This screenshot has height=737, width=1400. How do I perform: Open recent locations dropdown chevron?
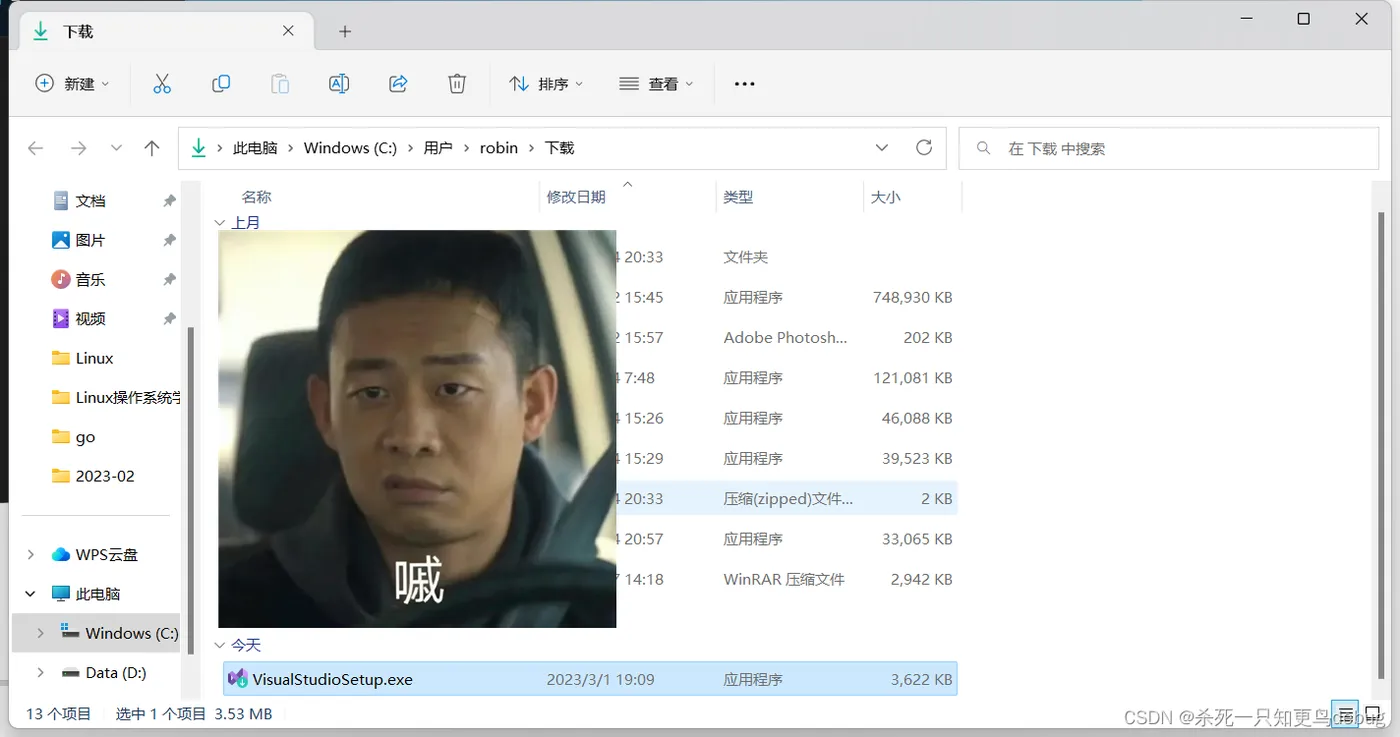pyautogui.click(x=116, y=148)
